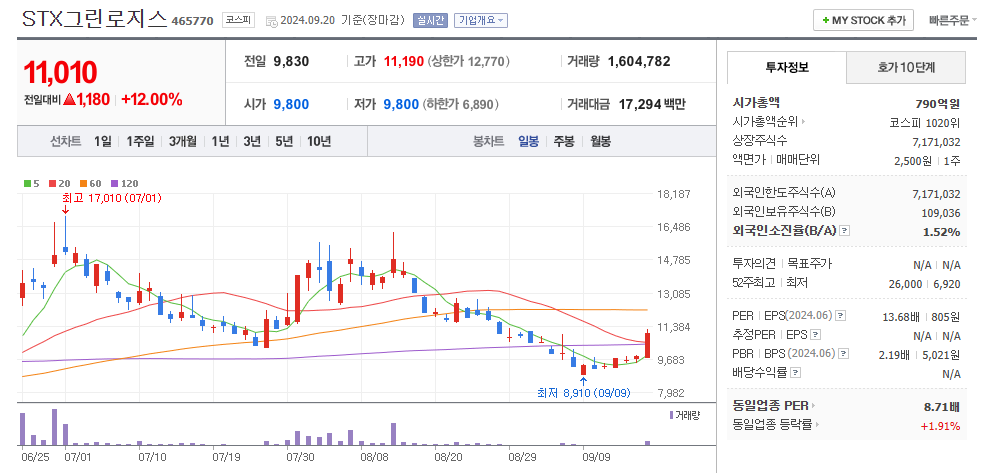Switch to the 호가 10단계 tab
The image size is (1000, 473).
point(906,68)
